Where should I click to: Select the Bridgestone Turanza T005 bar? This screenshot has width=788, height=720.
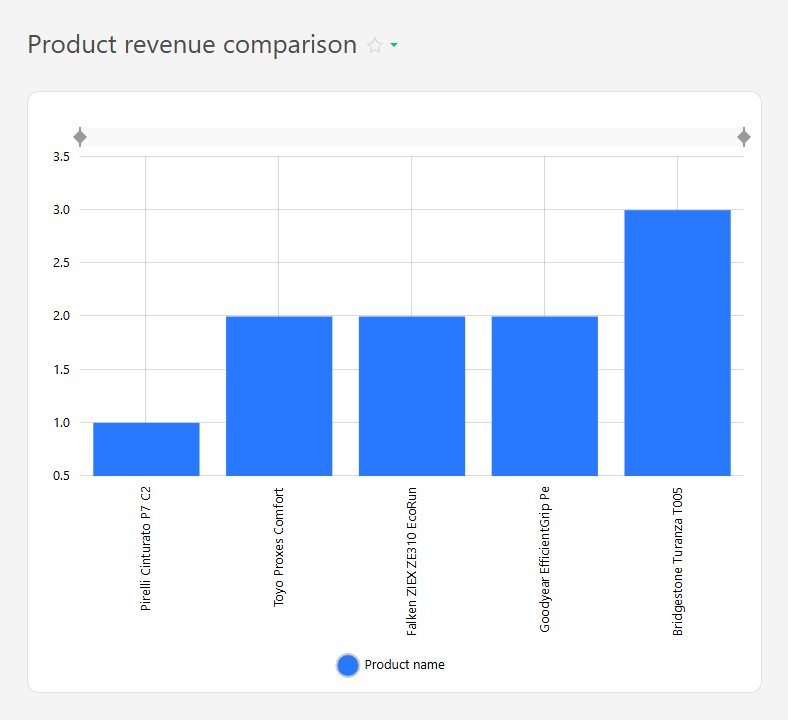pyautogui.click(x=677, y=343)
